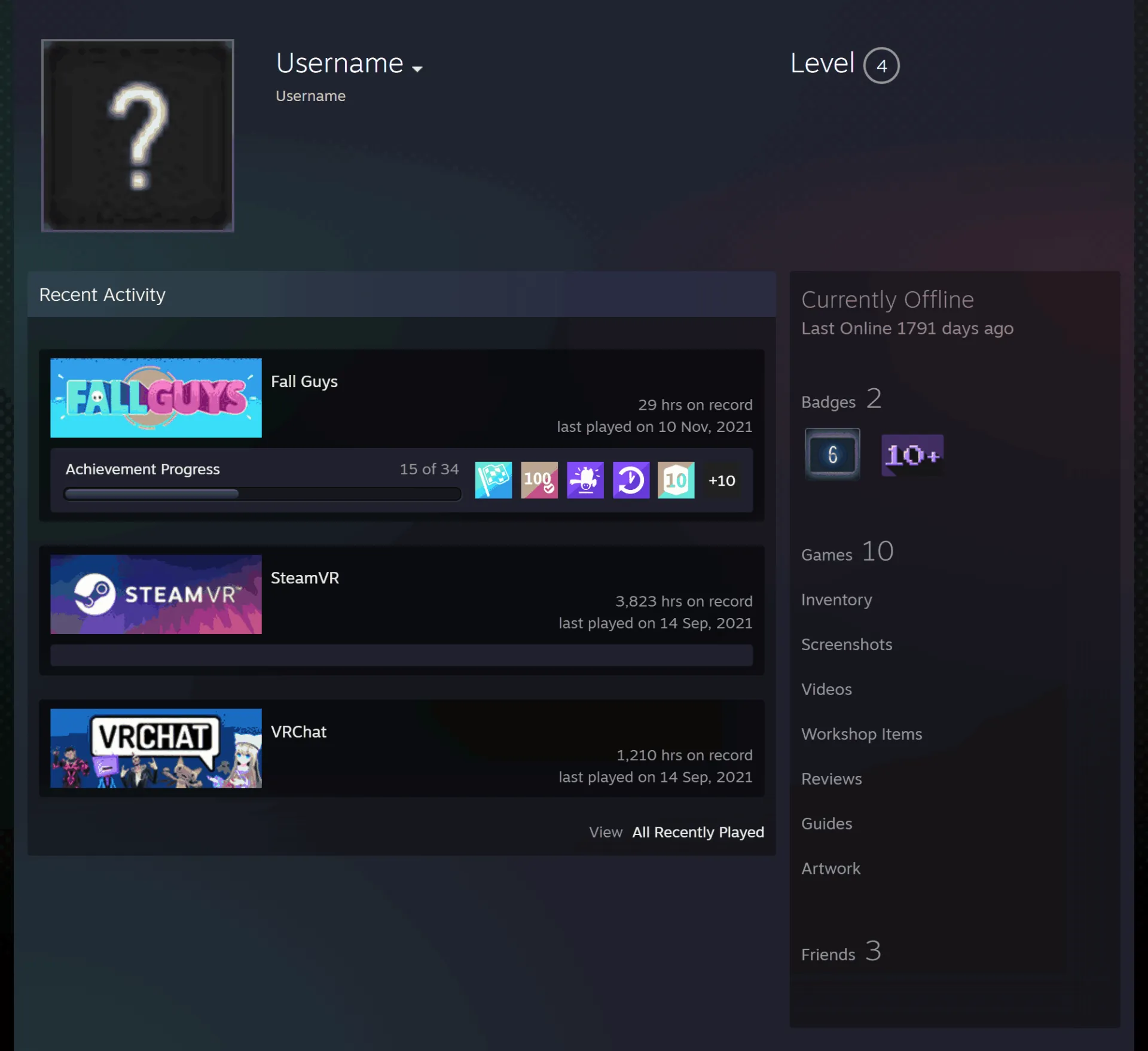The width and height of the screenshot is (1148, 1051).
Task: Open All Recently Played list
Action: (698, 832)
